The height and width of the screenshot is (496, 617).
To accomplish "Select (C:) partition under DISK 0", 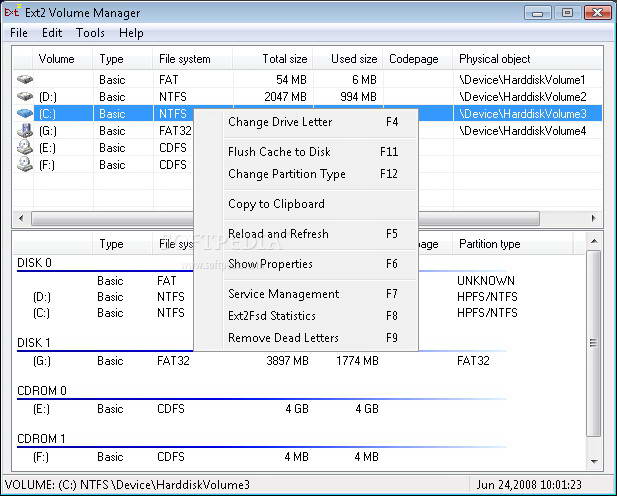I will tap(41, 313).
